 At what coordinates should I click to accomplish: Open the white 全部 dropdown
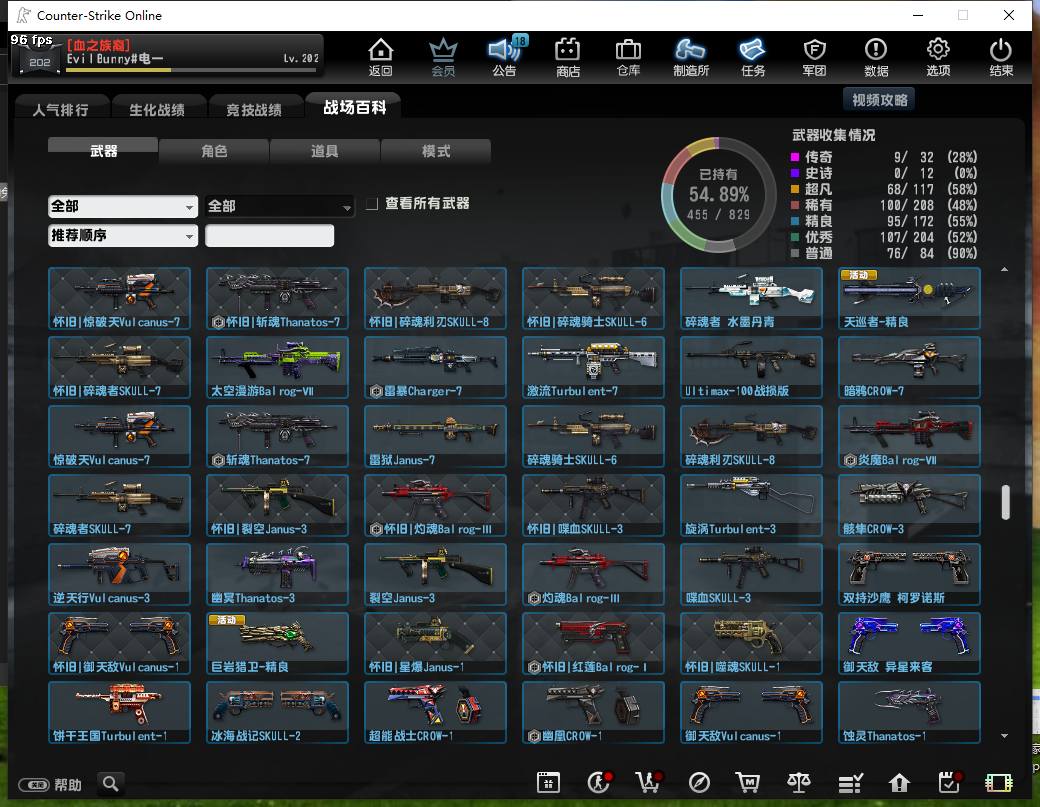pyautogui.click(x=123, y=206)
